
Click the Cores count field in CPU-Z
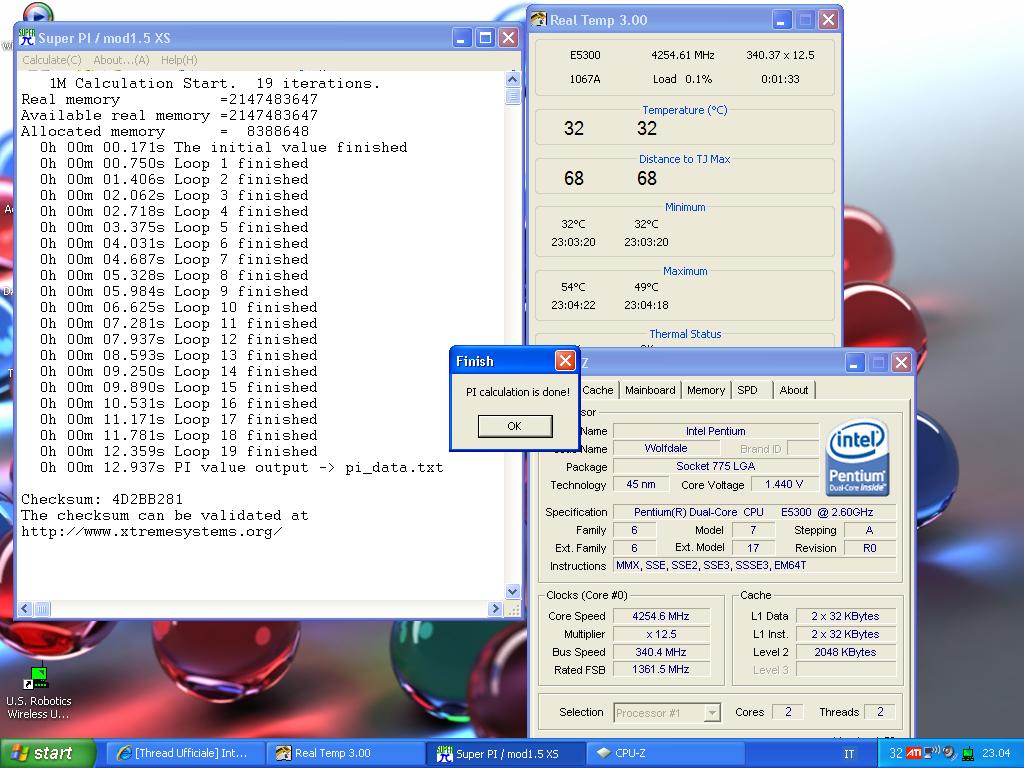pos(788,712)
